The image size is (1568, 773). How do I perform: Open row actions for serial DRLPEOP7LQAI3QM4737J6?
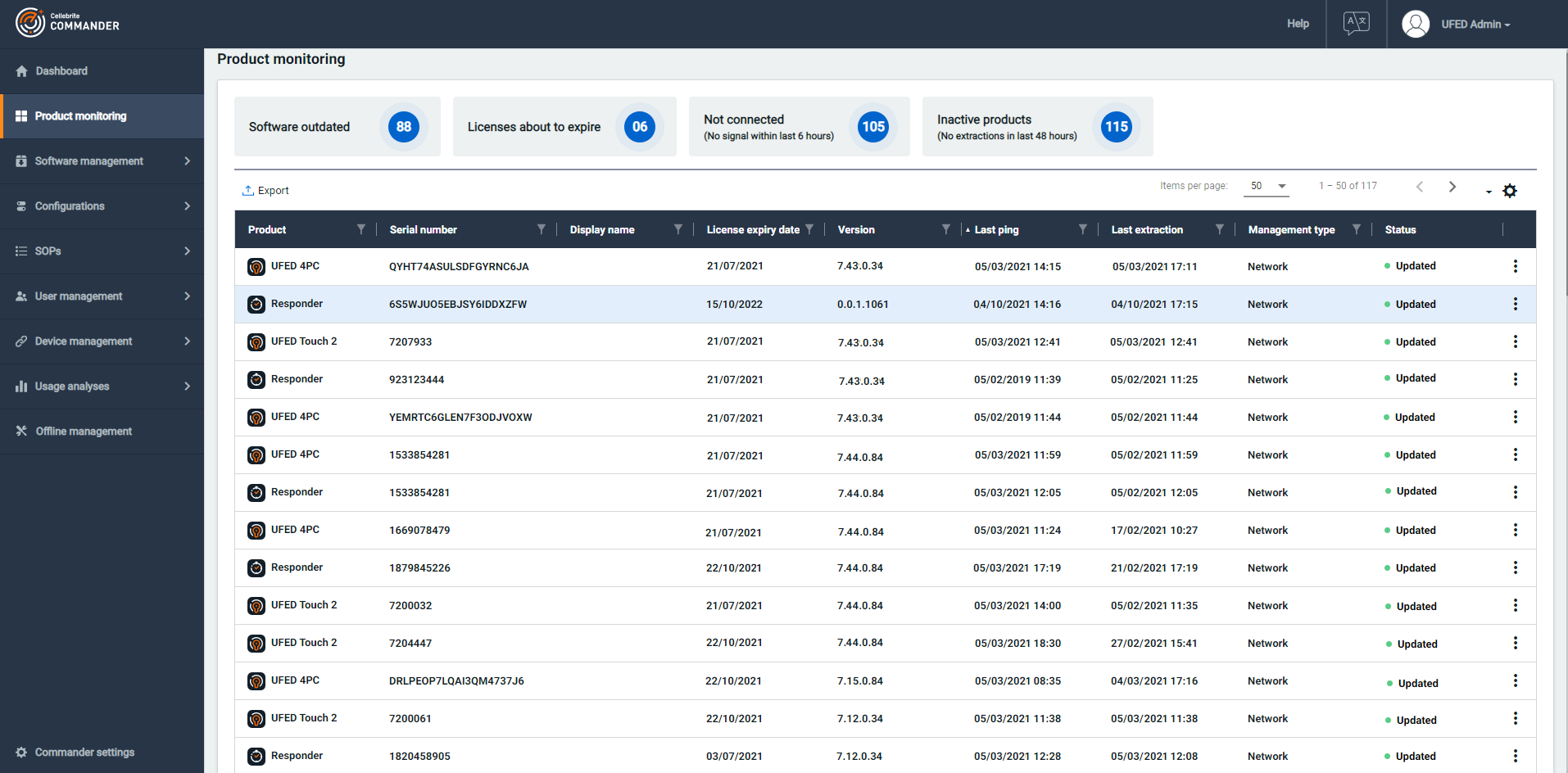coord(1516,680)
